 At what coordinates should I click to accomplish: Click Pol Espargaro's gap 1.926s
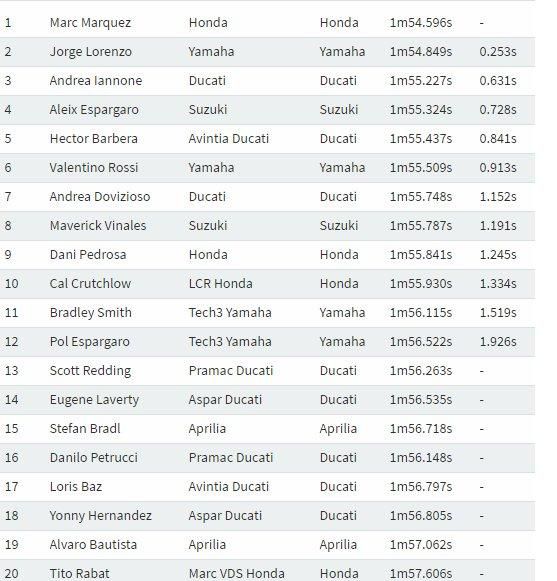click(498, 342)
